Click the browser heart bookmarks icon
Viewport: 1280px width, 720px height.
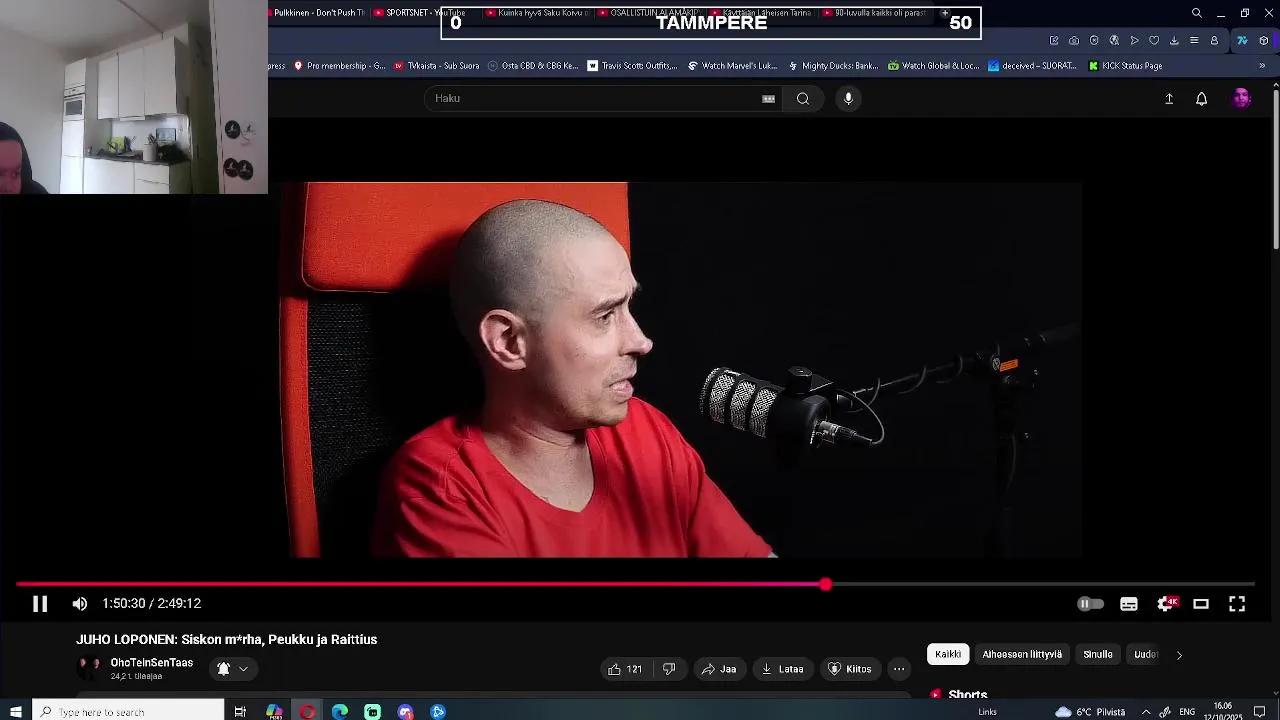click(x=1154, y=41)
